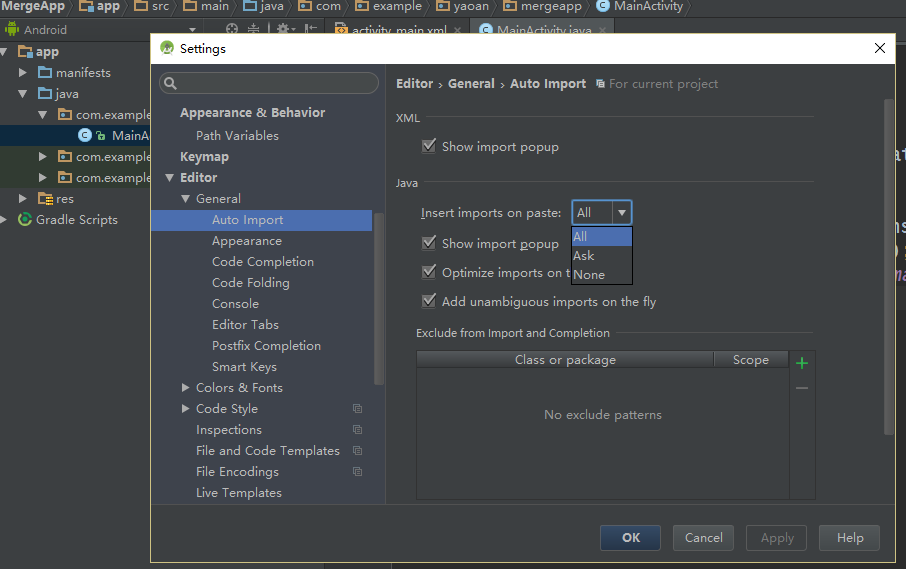
Task: Click project-level icon beside File and Code Templates
Action: (x=358, y=451)
